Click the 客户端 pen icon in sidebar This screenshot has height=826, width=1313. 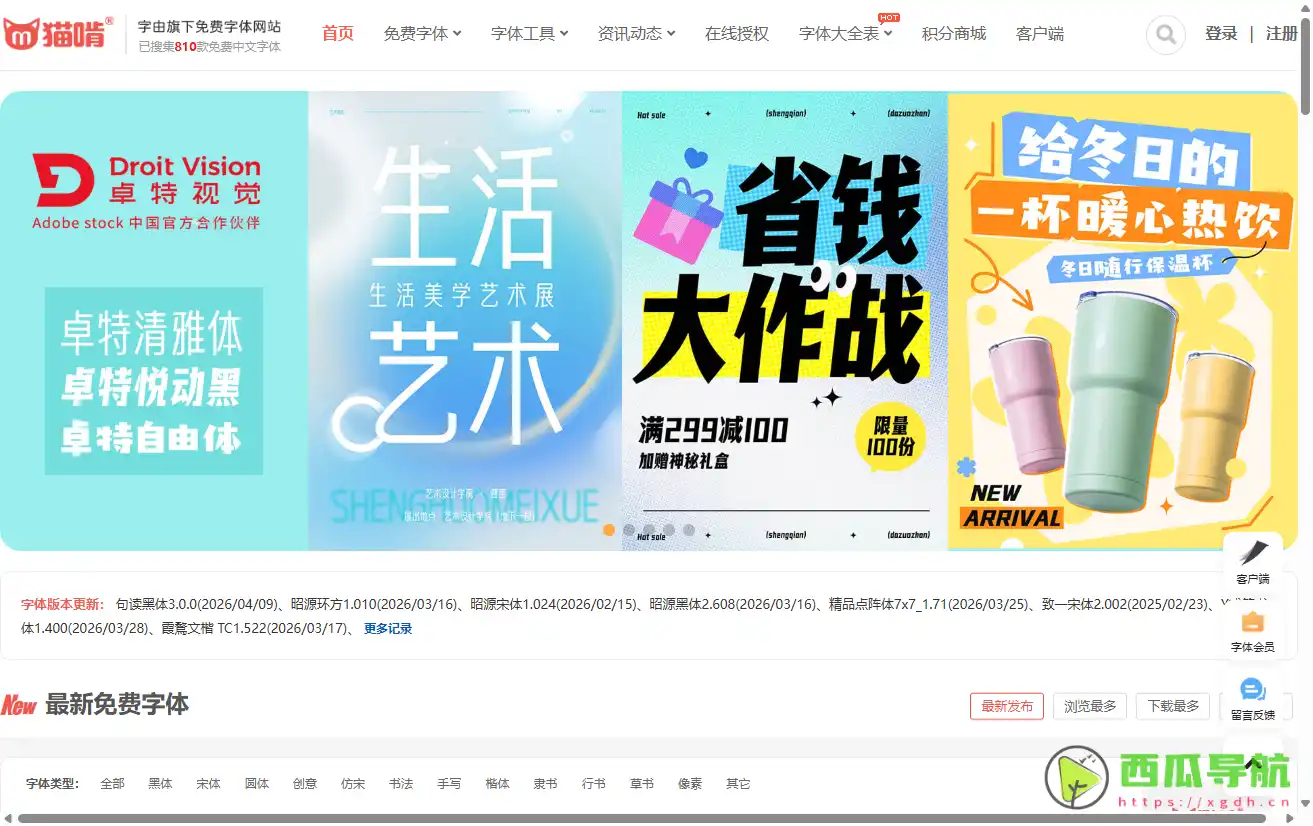[1253, 551]
